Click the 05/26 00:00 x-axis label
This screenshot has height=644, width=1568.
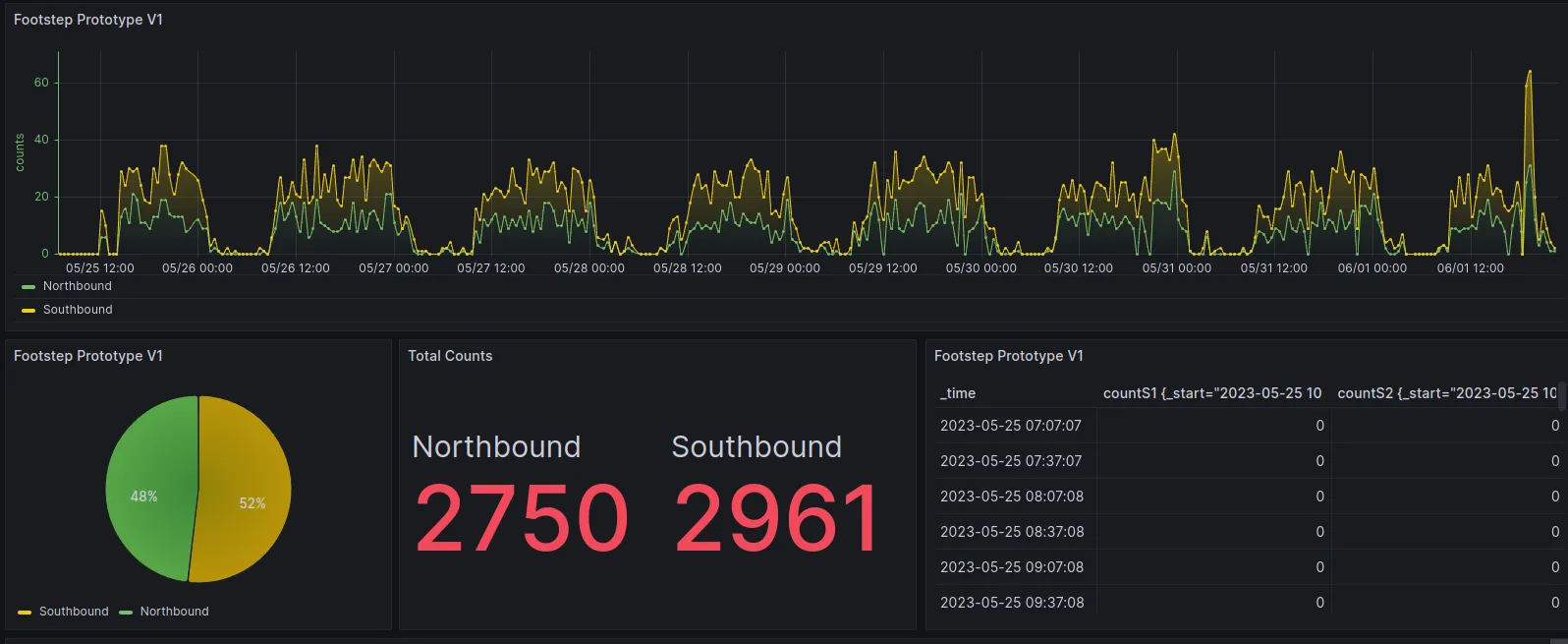pyautogui.click(x=197, y=268)
